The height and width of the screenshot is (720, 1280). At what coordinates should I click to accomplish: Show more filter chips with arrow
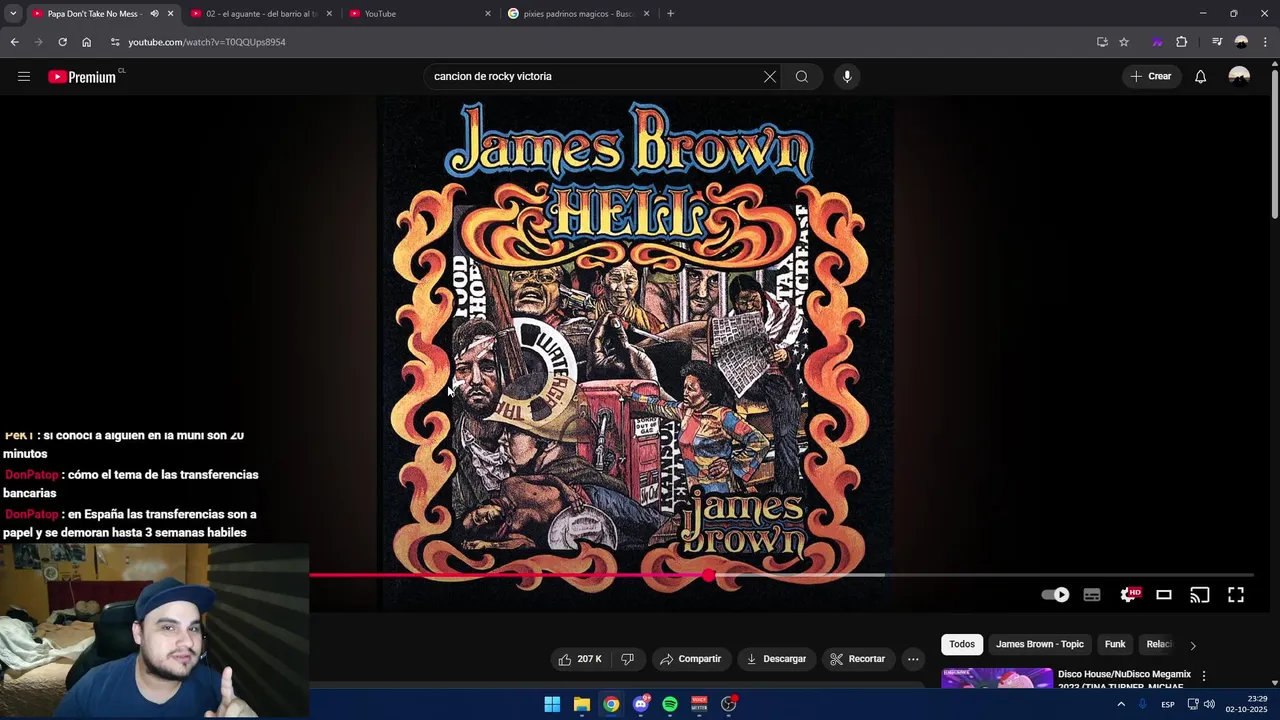[1192, 645]
